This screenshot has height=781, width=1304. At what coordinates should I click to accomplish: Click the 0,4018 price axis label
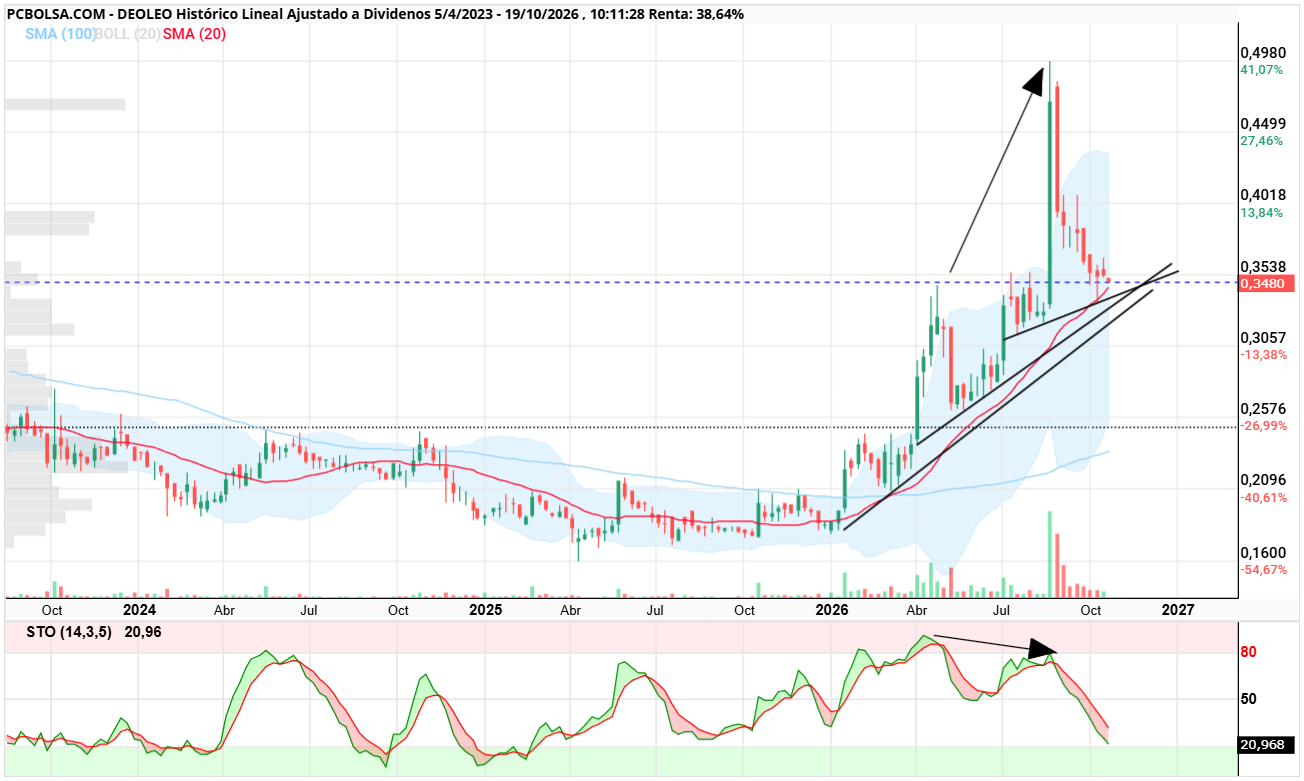pos(1262,195)
